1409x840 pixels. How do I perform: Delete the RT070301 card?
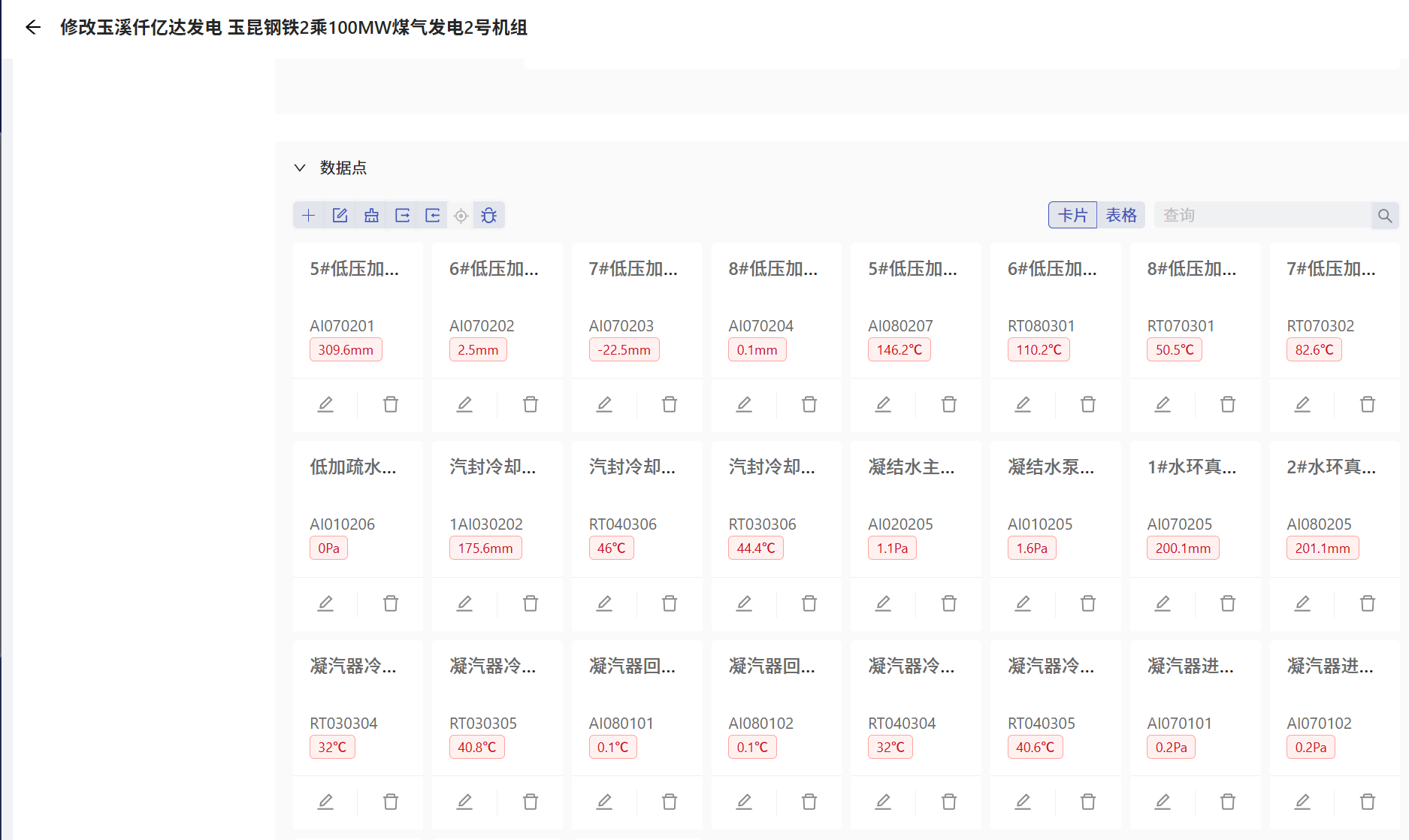point(1228,404)
